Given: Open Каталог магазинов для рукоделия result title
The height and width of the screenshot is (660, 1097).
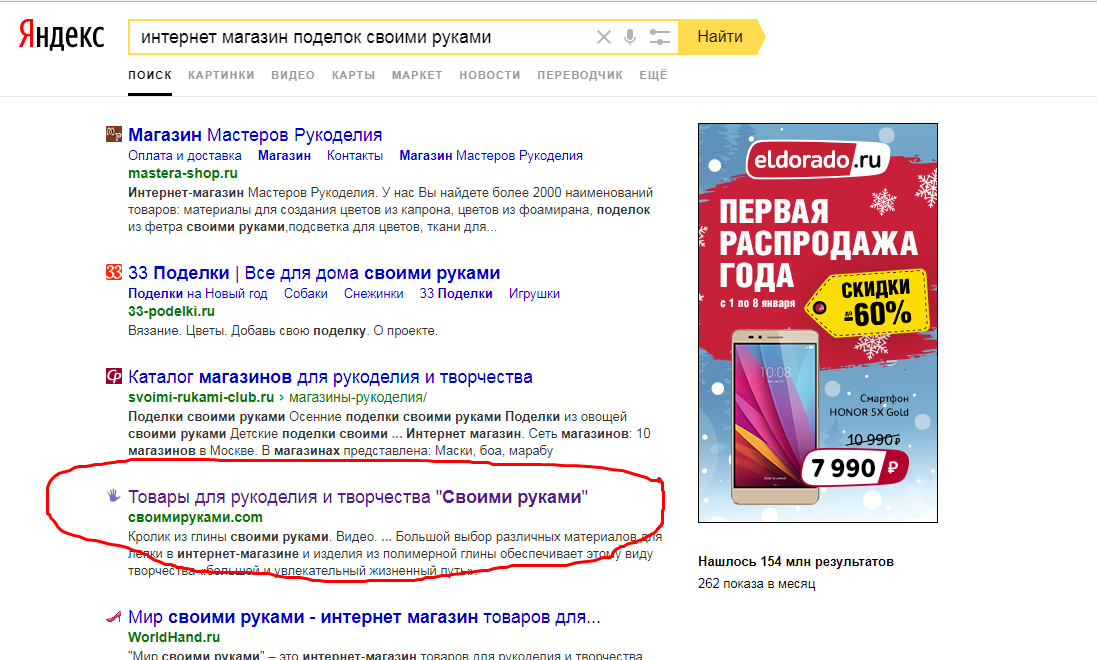Looking at the screenshot, I should click(x=330, y=377).
